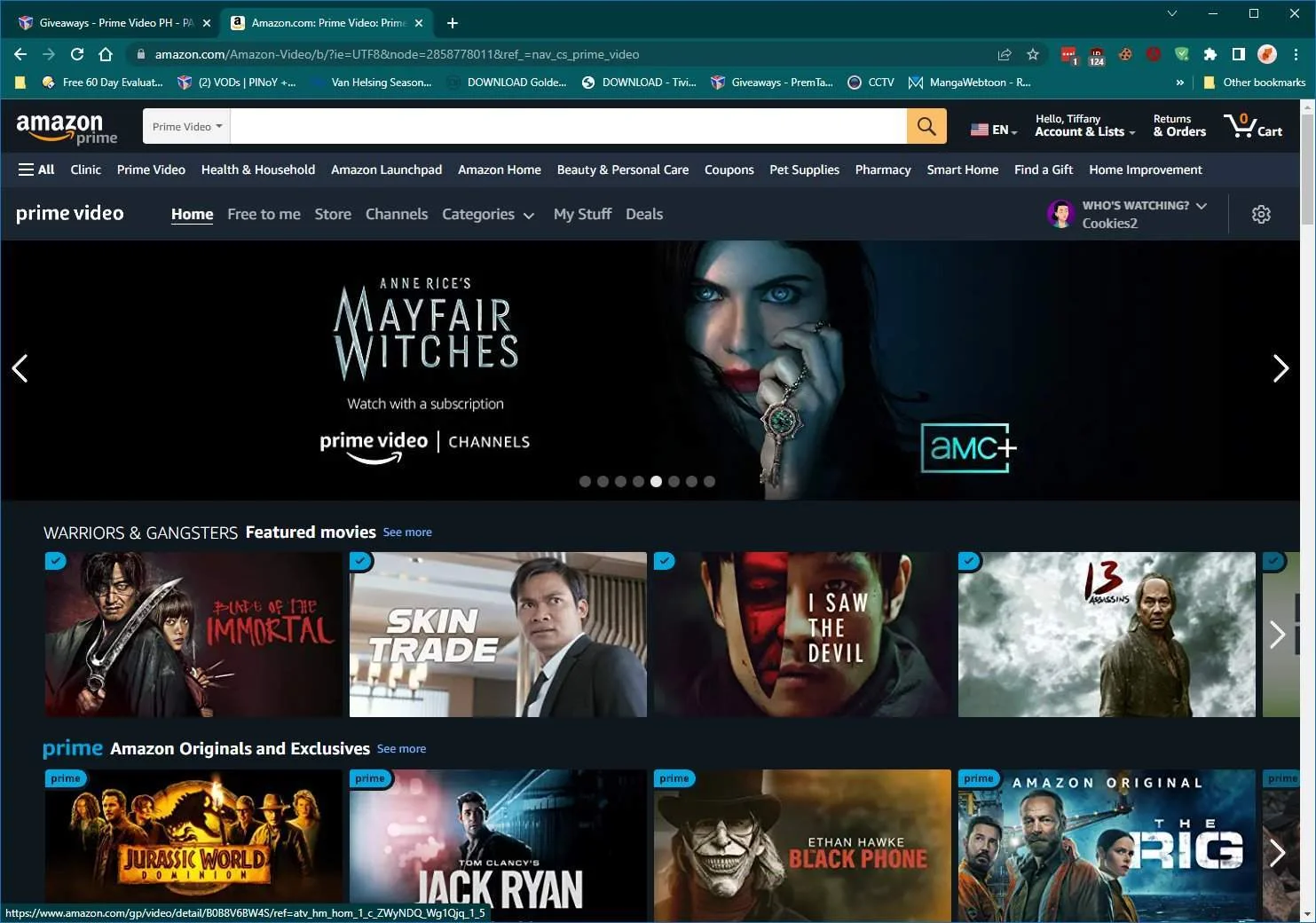Open new browser tab with plus

click(x=453, y=23)
